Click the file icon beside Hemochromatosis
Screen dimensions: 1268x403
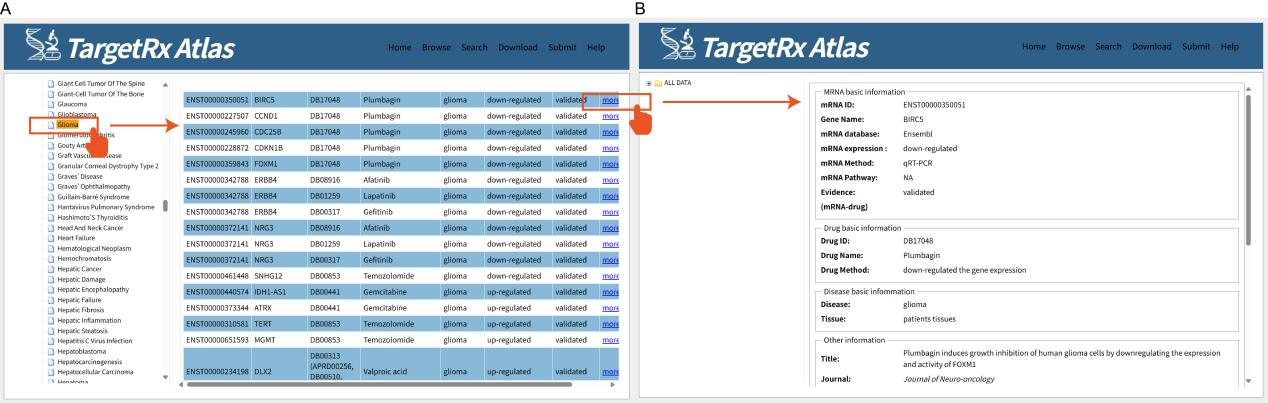click(x=53, y=259)
